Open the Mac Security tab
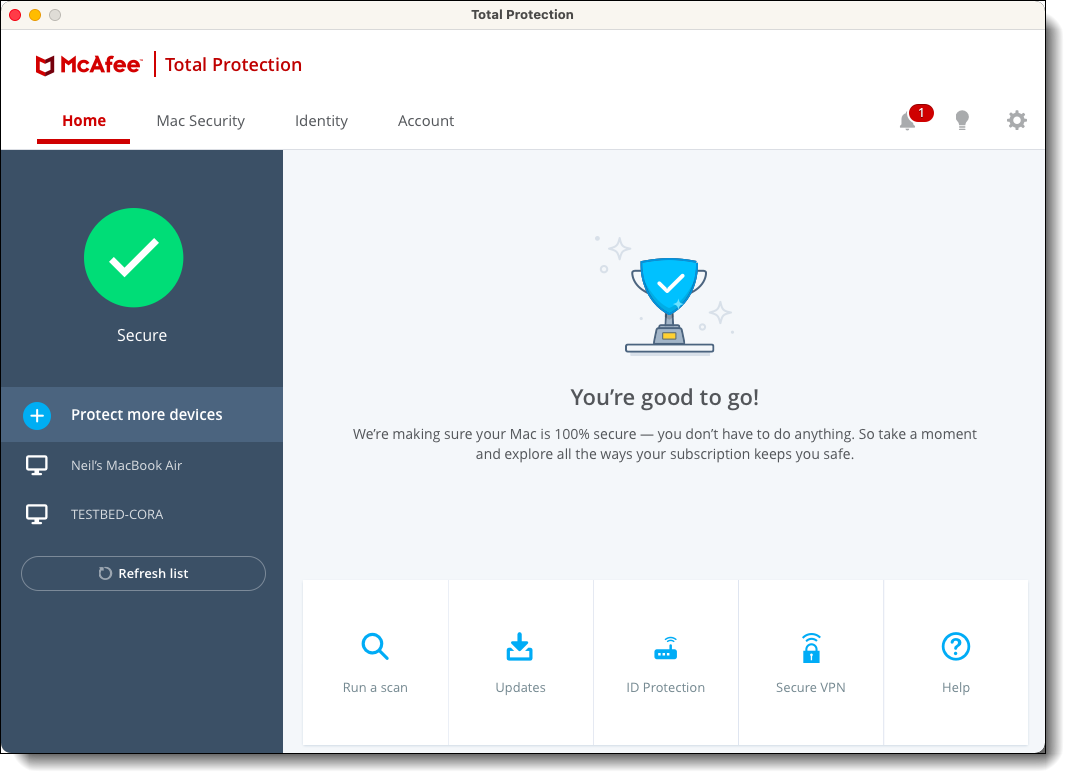Image resolution: width=1076 pixels, height=784 pixels. pyautogui.click(x=200, y=121)
